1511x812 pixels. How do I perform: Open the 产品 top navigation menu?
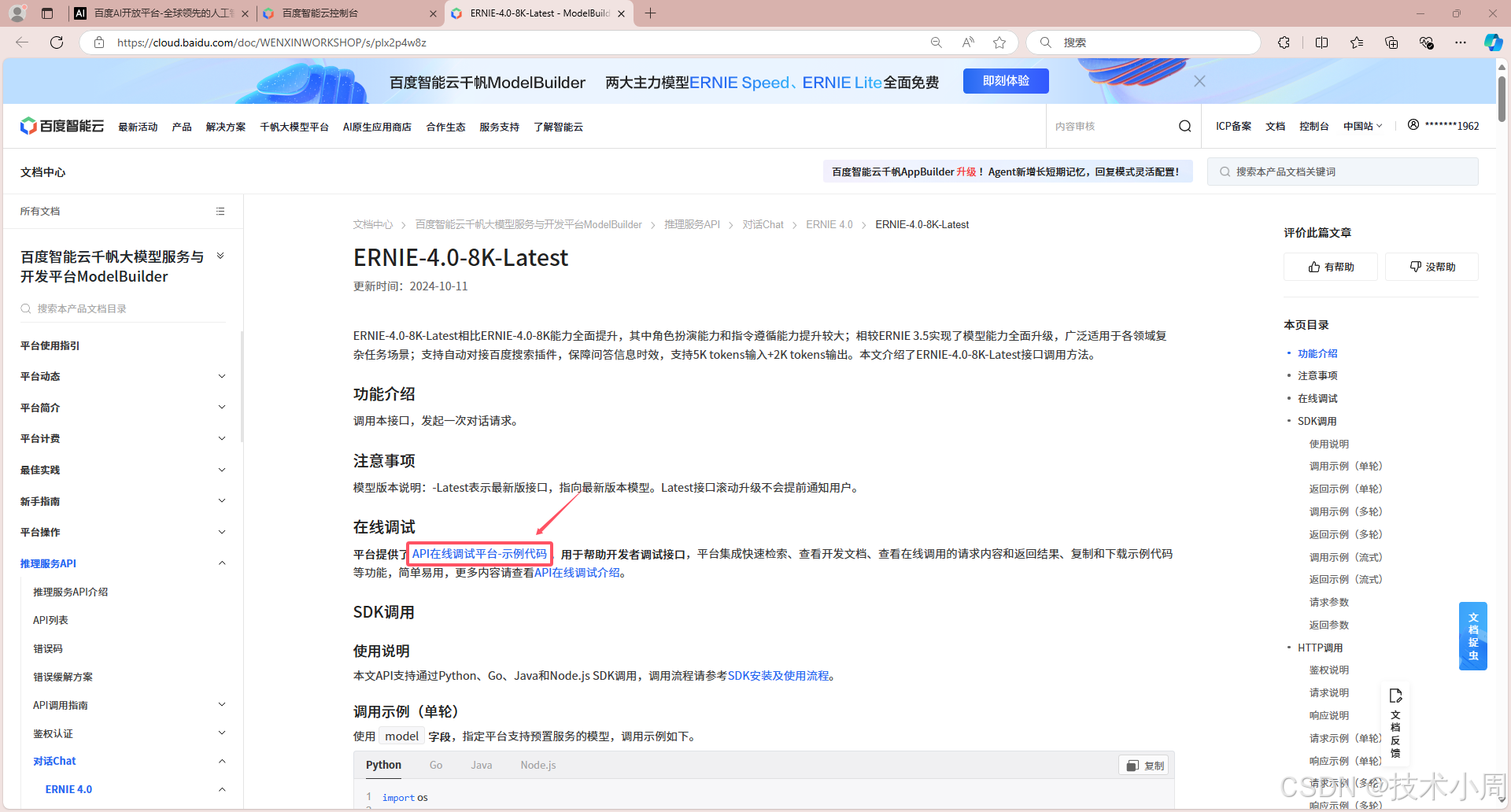coord(182,127)
